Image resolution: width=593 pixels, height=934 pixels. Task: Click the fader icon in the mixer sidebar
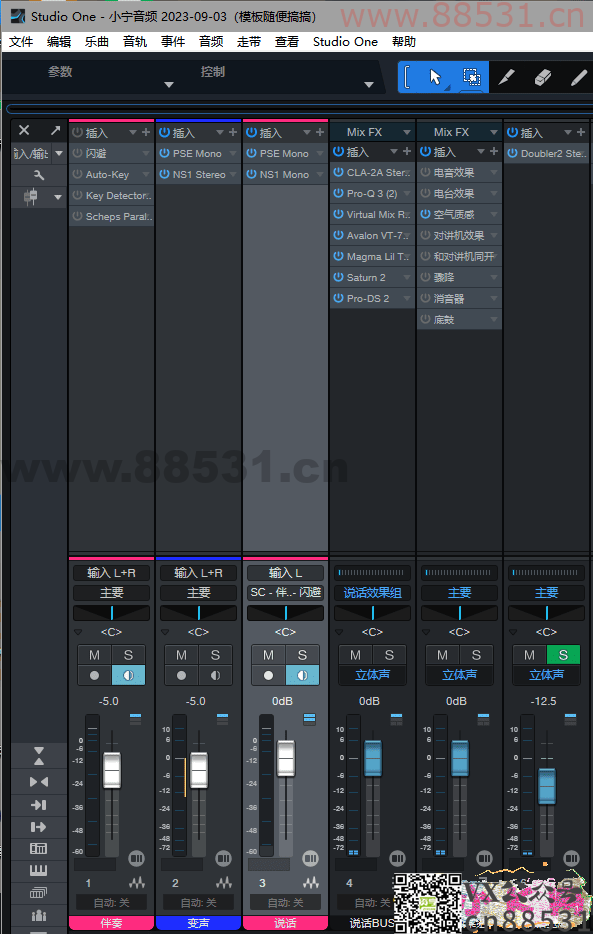pyautogui.click(x=31, y=197)
